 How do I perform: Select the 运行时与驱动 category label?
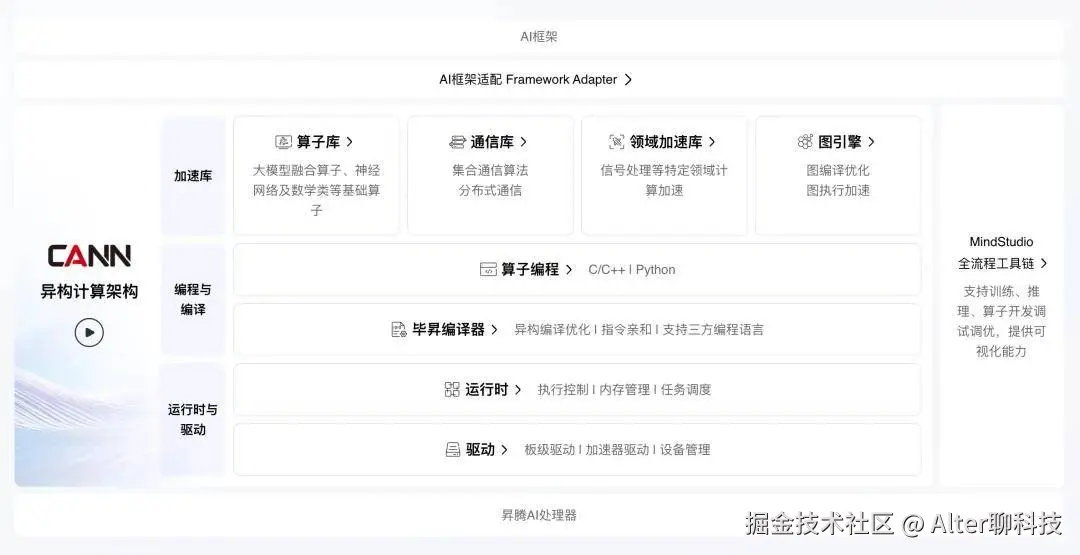coord(193,419)
